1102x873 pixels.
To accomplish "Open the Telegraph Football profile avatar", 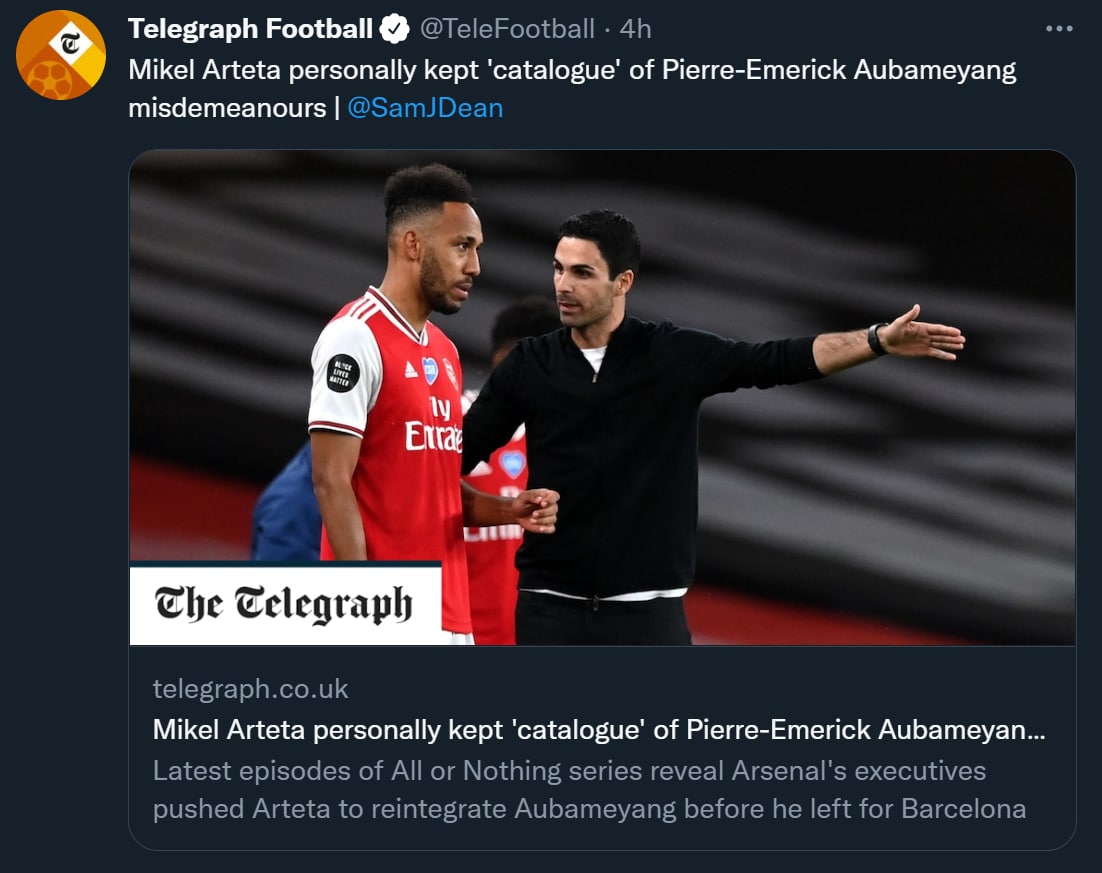I will [60, 55].
